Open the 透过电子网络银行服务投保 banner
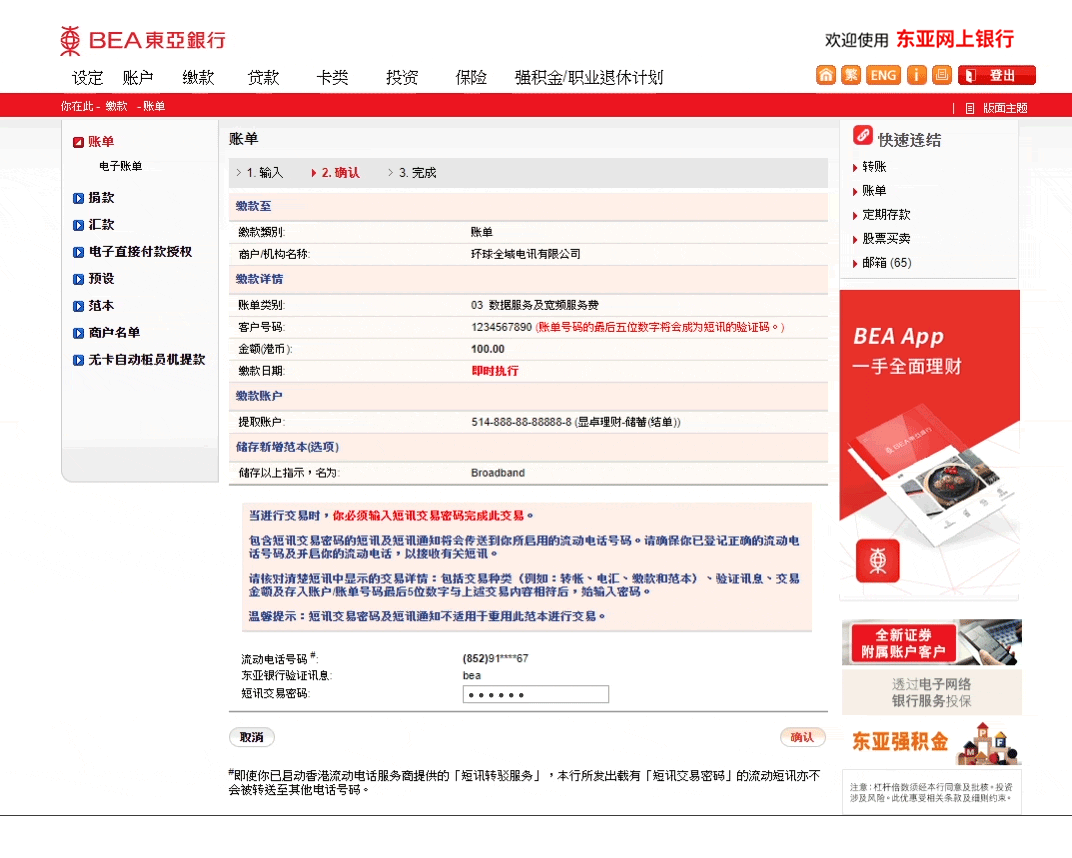The width and height of the screenshot is (1072, 858). pos(932,692)
